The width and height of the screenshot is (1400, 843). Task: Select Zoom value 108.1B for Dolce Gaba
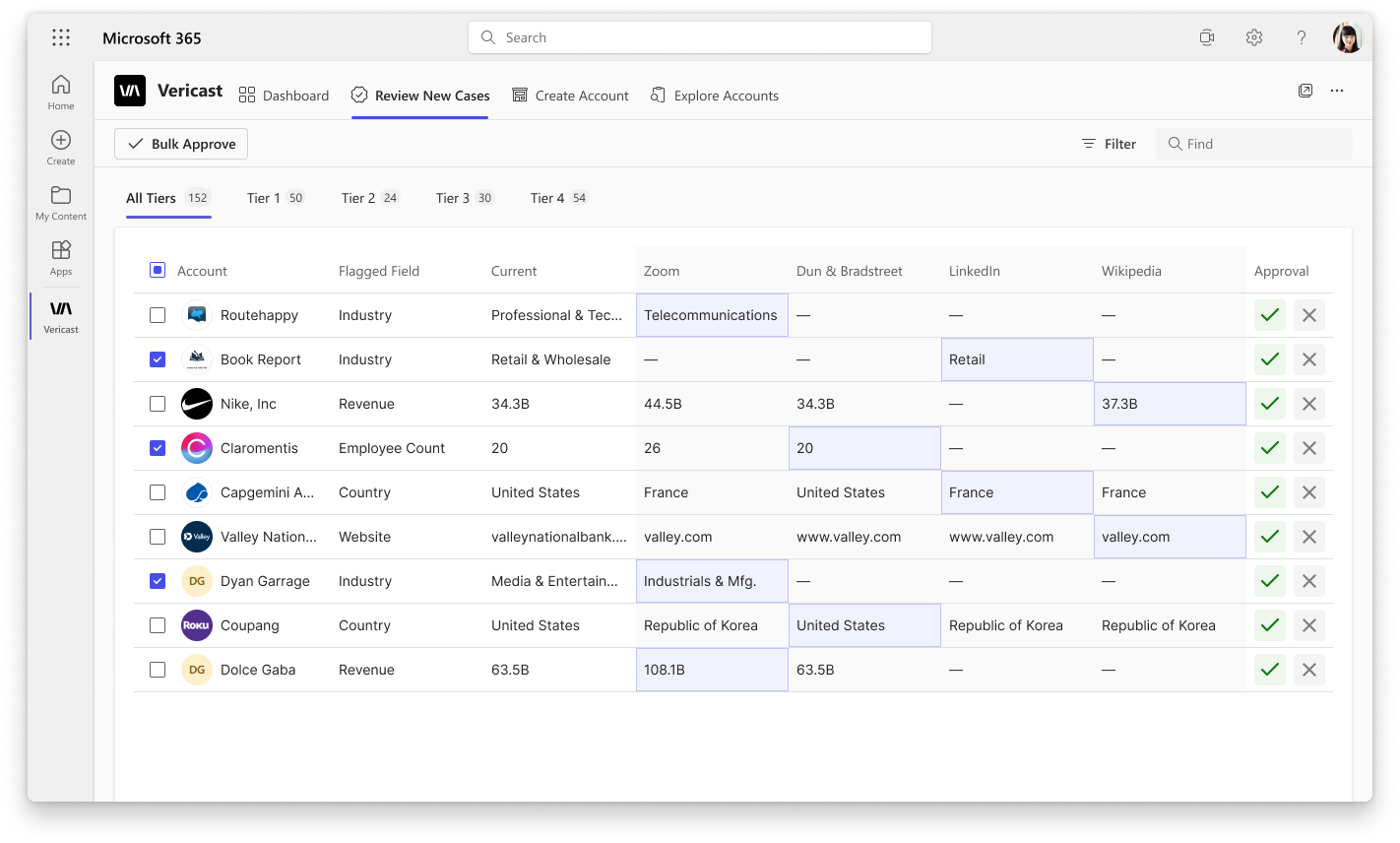click(x=712, y=670)
